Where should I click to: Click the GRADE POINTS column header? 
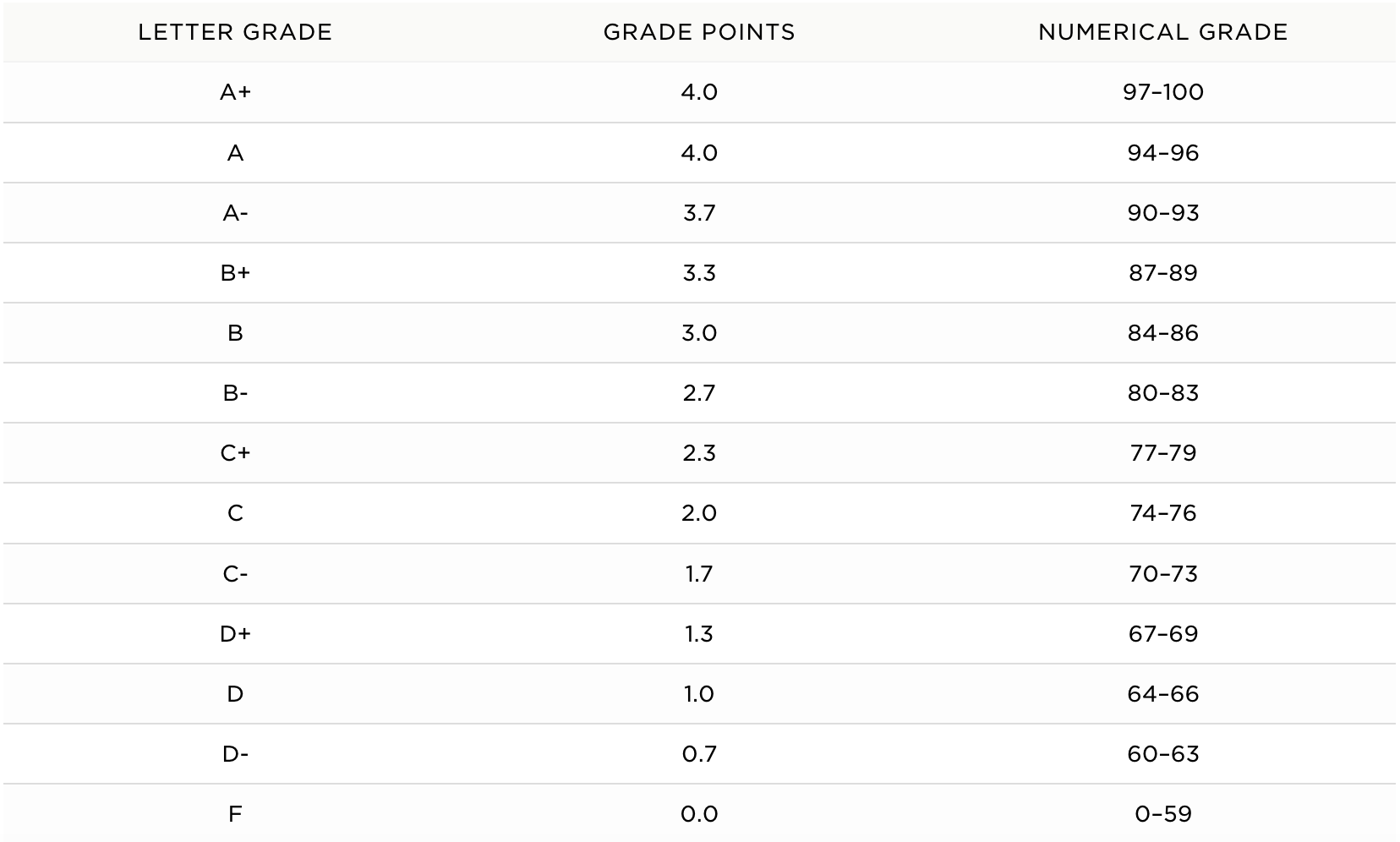pyautogui.click(x=699, y=32)
